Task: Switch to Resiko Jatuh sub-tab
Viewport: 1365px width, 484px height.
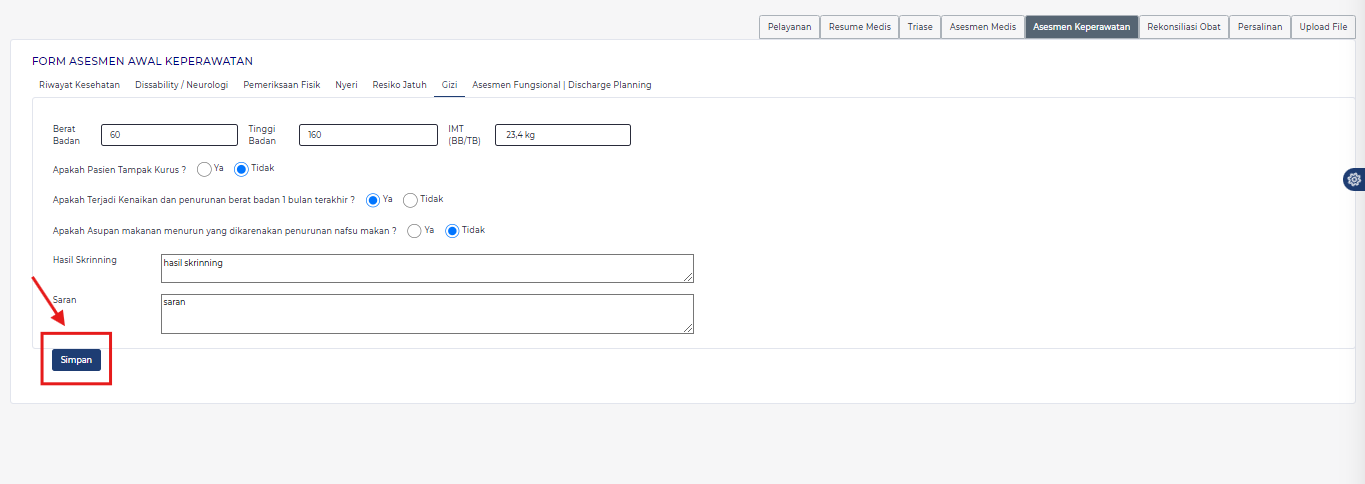Action: point(399,85)
